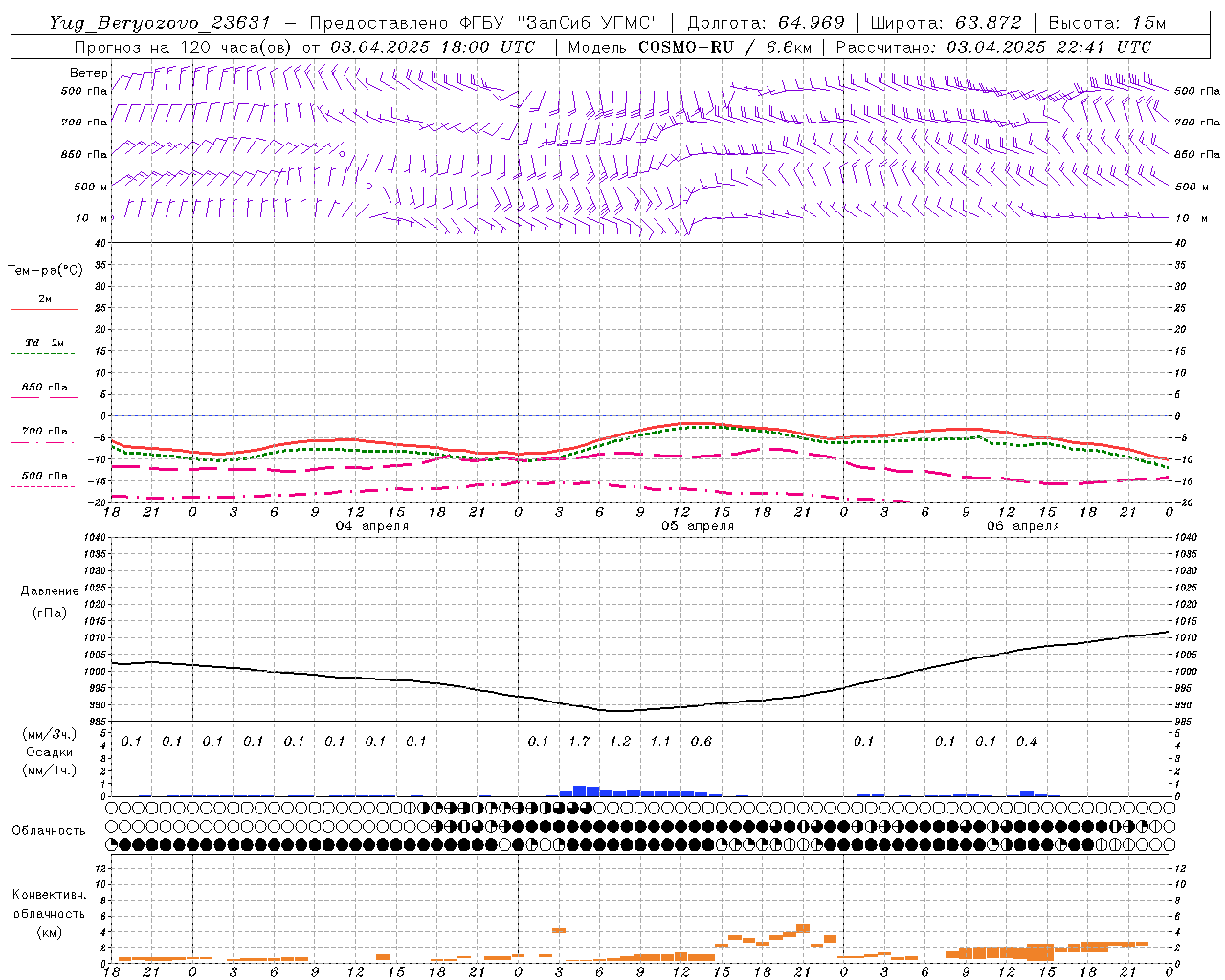The width and height of the screenshot is (1225, 980).
Task: Click the first symbol in bottom cloudiness row
Action: (112, 844)
